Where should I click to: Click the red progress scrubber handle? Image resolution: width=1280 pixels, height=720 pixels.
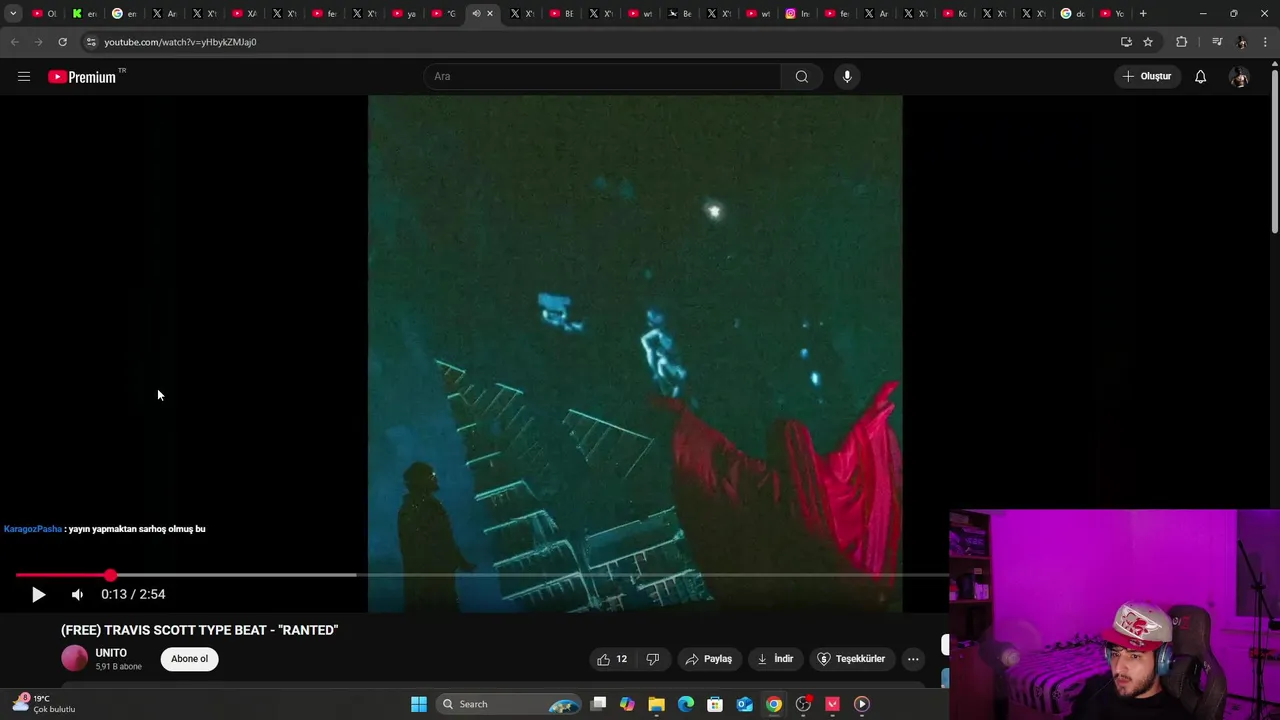coord(110,575)
